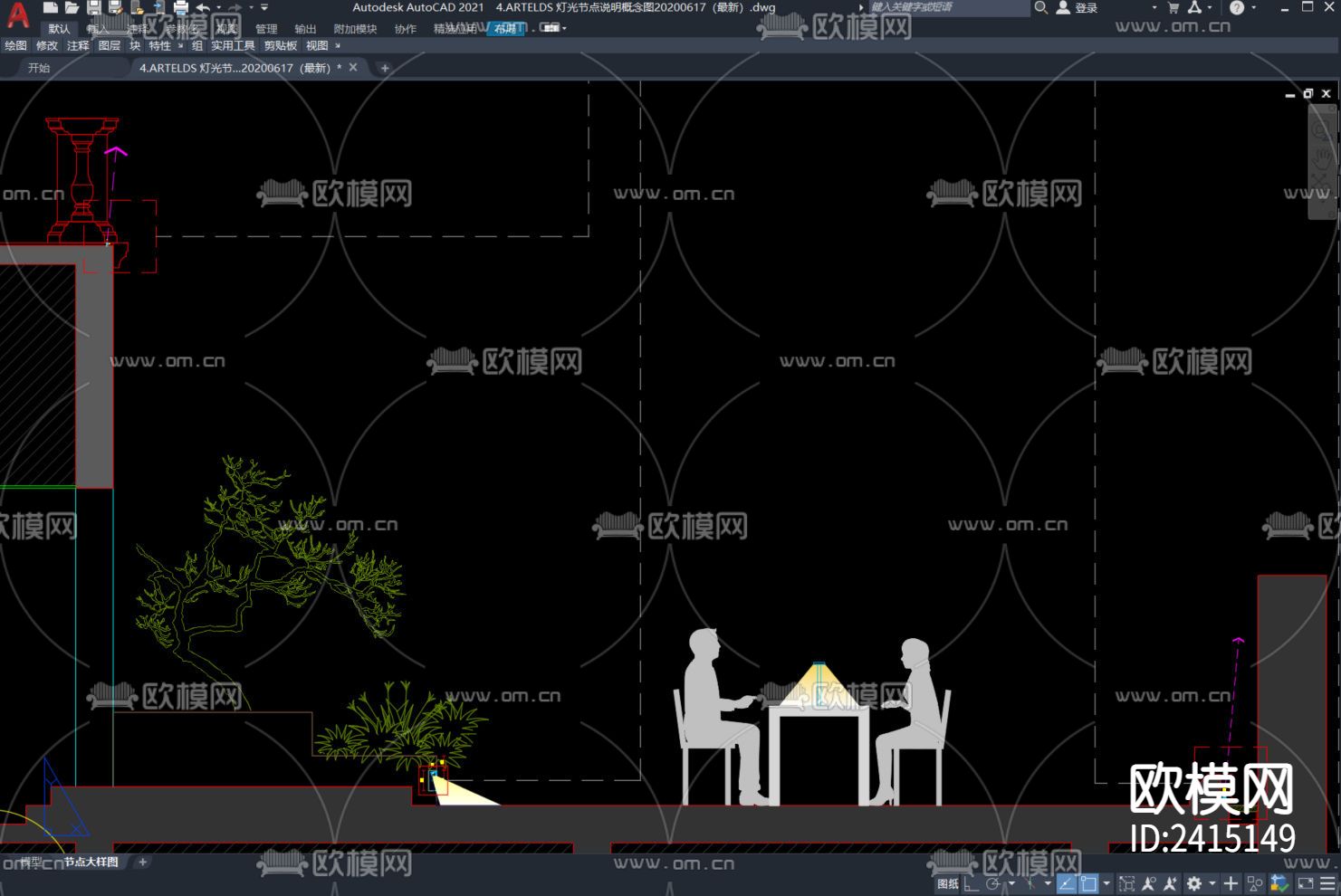Open the AutoCAD application menu logo
The image size is (1341, 896).
[x=18, y=15]
